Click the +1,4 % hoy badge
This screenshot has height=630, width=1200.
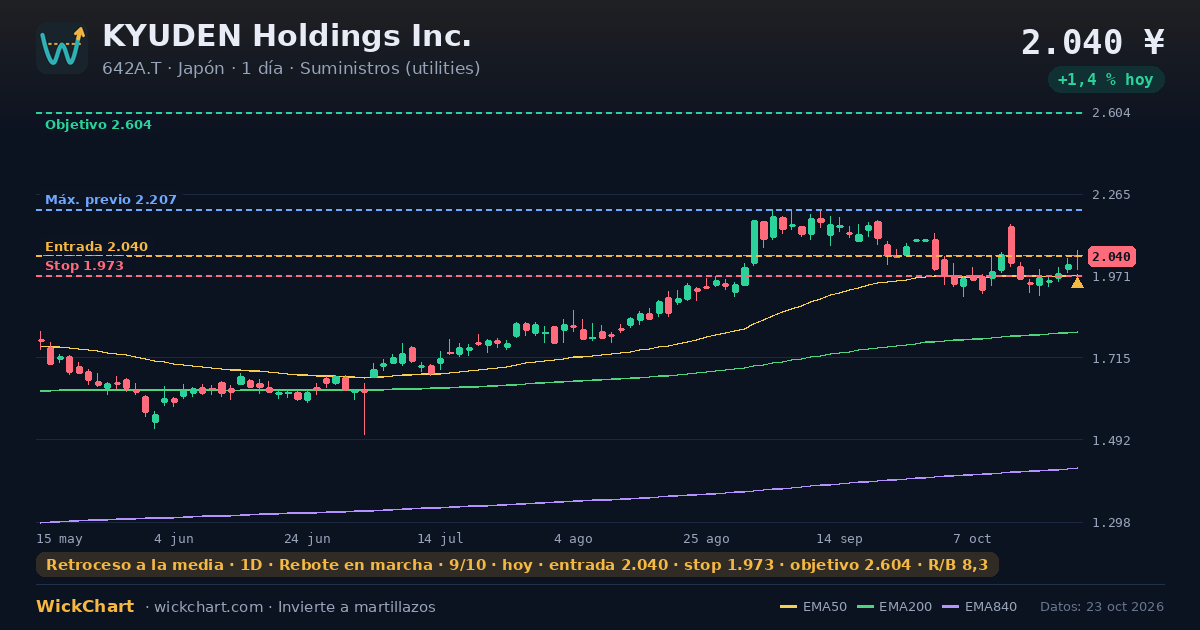[x=1106, y=80]
